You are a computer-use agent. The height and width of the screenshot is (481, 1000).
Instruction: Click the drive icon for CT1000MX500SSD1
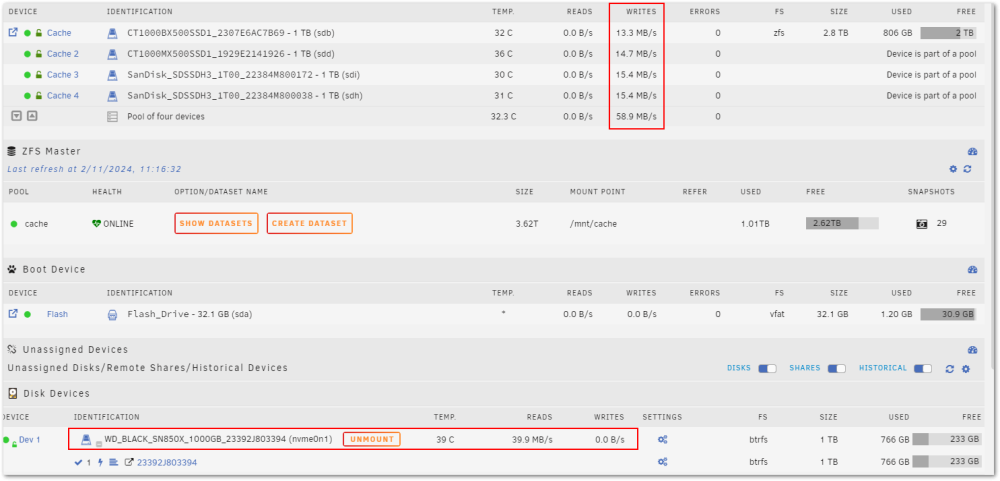(x=112, y=54)
